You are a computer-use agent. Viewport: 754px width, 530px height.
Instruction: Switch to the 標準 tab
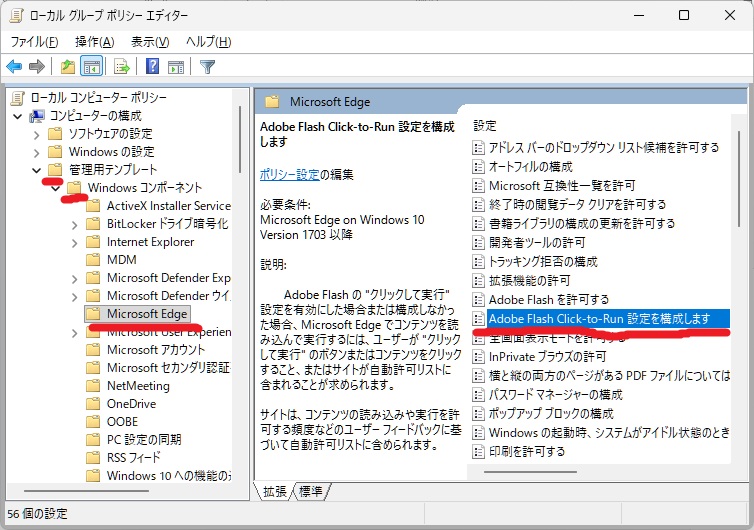pyautogui.click(x=311, y=491)
